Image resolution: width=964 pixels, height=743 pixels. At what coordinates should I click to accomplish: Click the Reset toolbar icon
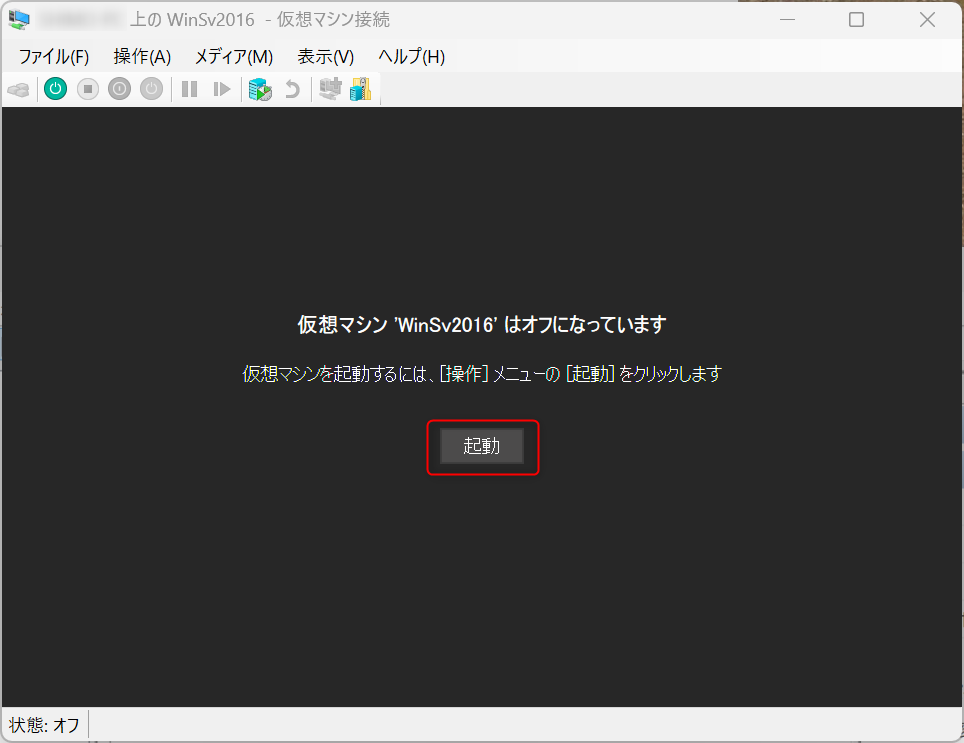click(222, 89)
